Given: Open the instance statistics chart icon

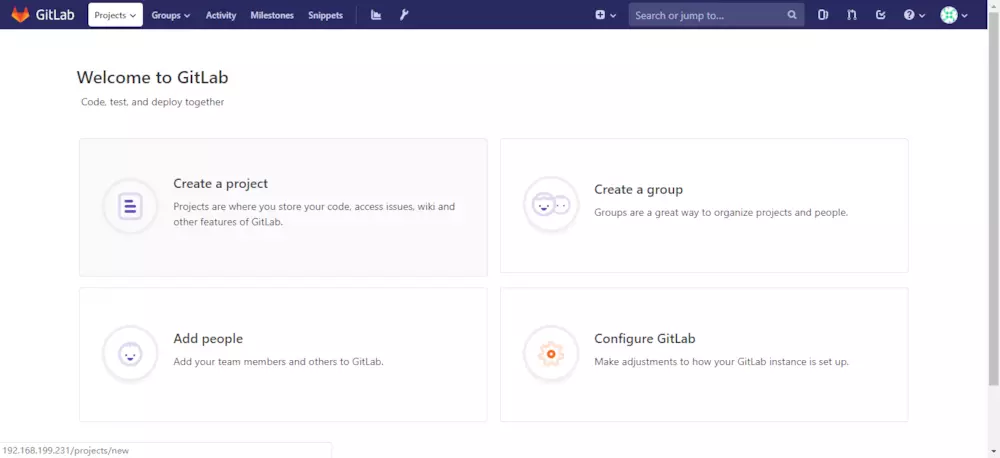Looking at the screenshot, I should (376, 15).
